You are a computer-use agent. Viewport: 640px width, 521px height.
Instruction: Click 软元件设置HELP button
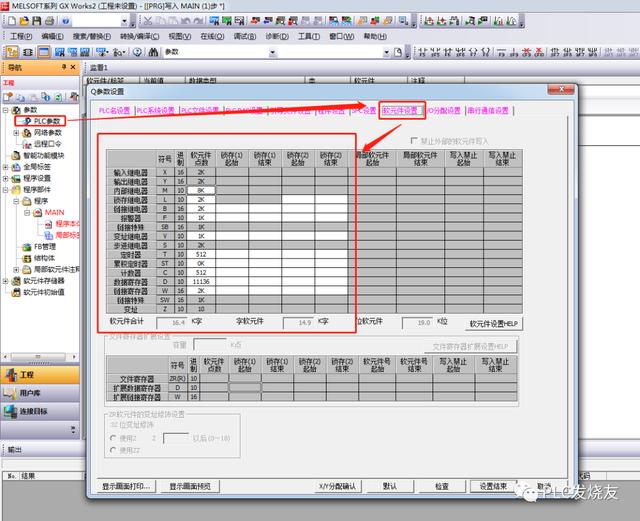(493, 323)
